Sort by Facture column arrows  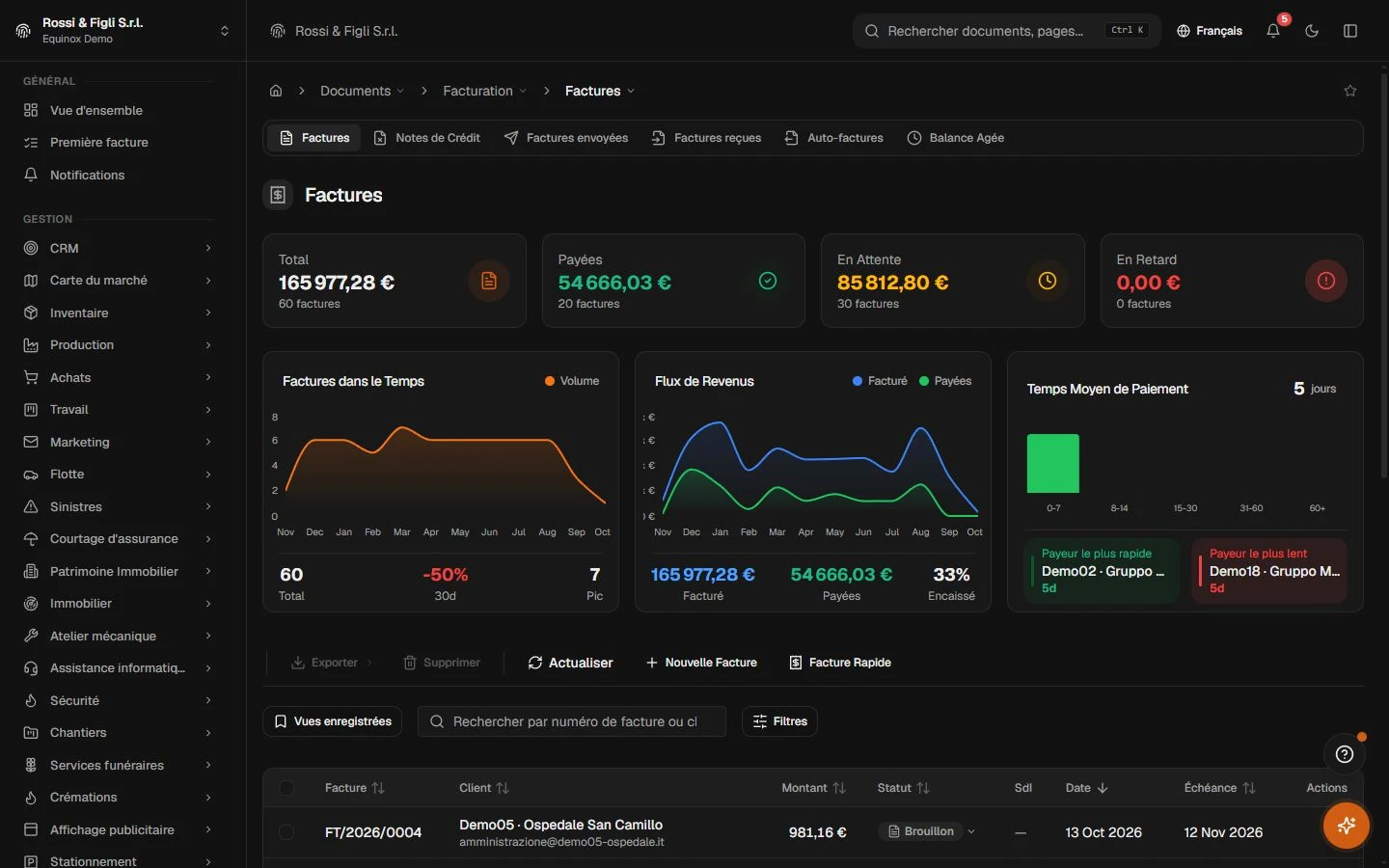378,788
